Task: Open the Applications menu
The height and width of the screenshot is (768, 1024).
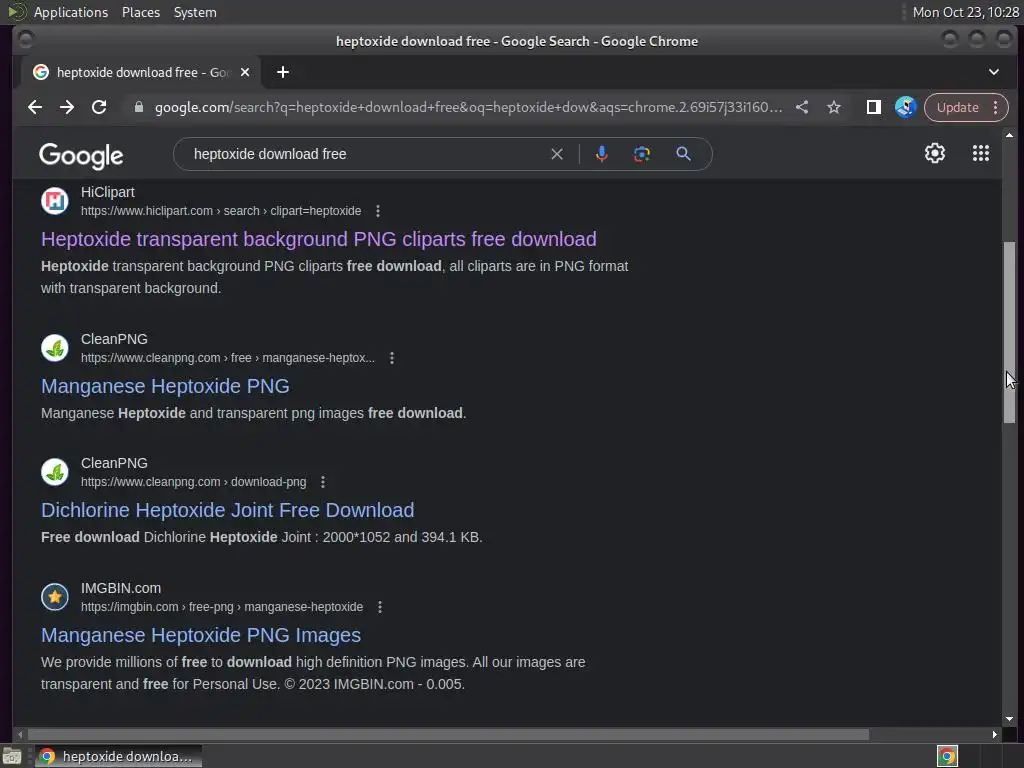Action: pos(71,12)
